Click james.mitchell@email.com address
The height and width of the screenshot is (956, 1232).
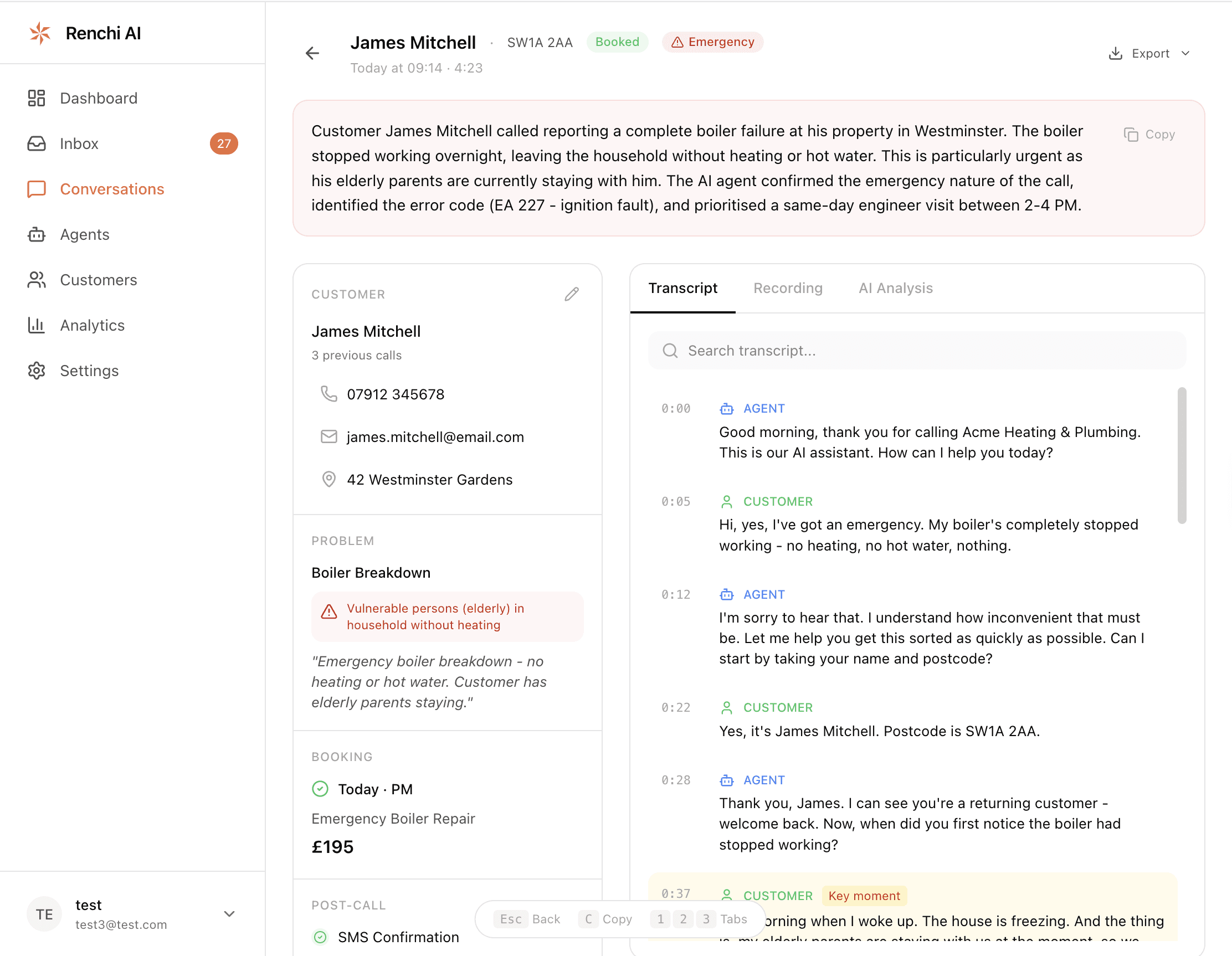435,437
